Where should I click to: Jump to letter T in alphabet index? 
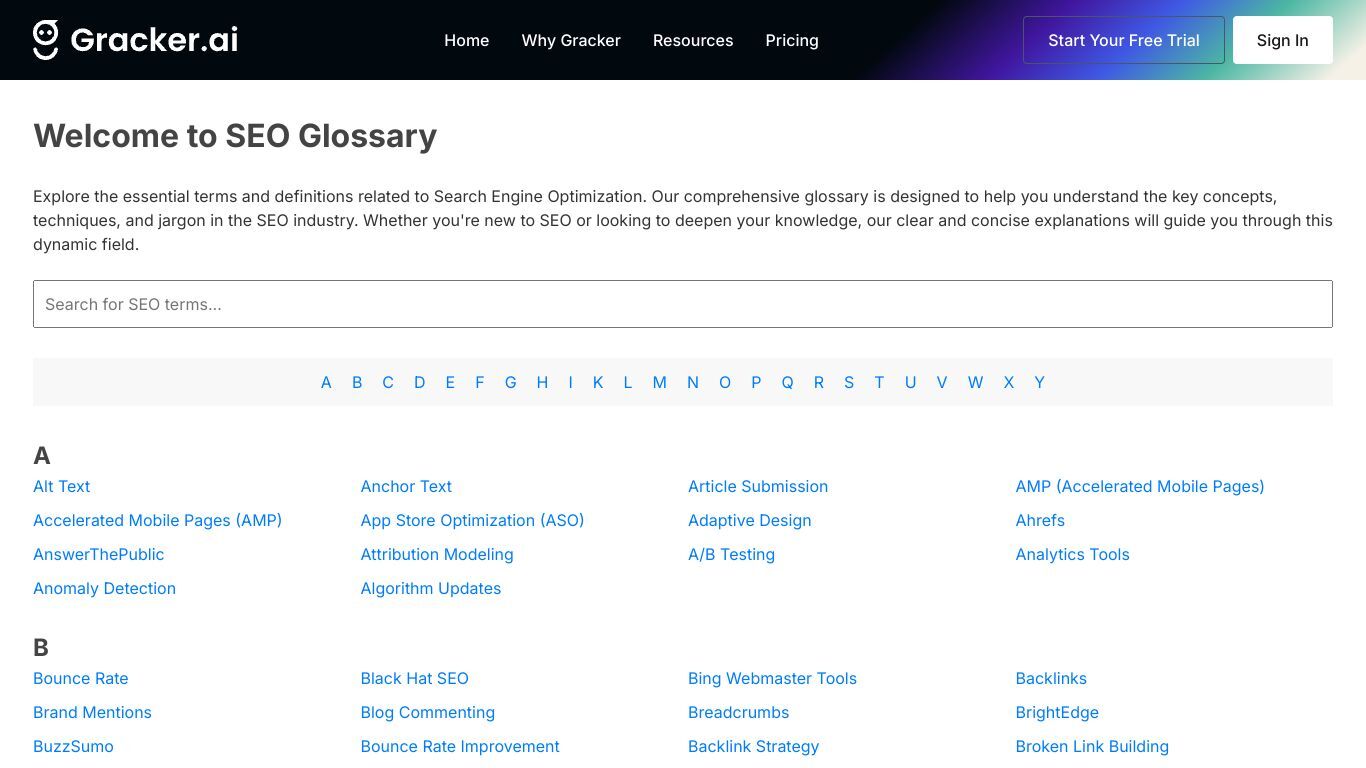879,382
